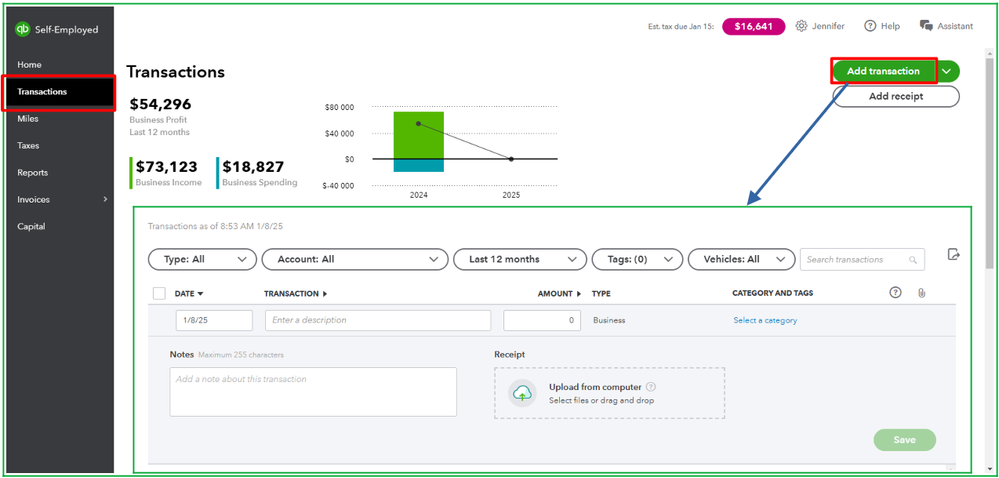Open the Vehicles: All filter dropdown
Screen dimensions: 999x478
(x=742, y=259)
